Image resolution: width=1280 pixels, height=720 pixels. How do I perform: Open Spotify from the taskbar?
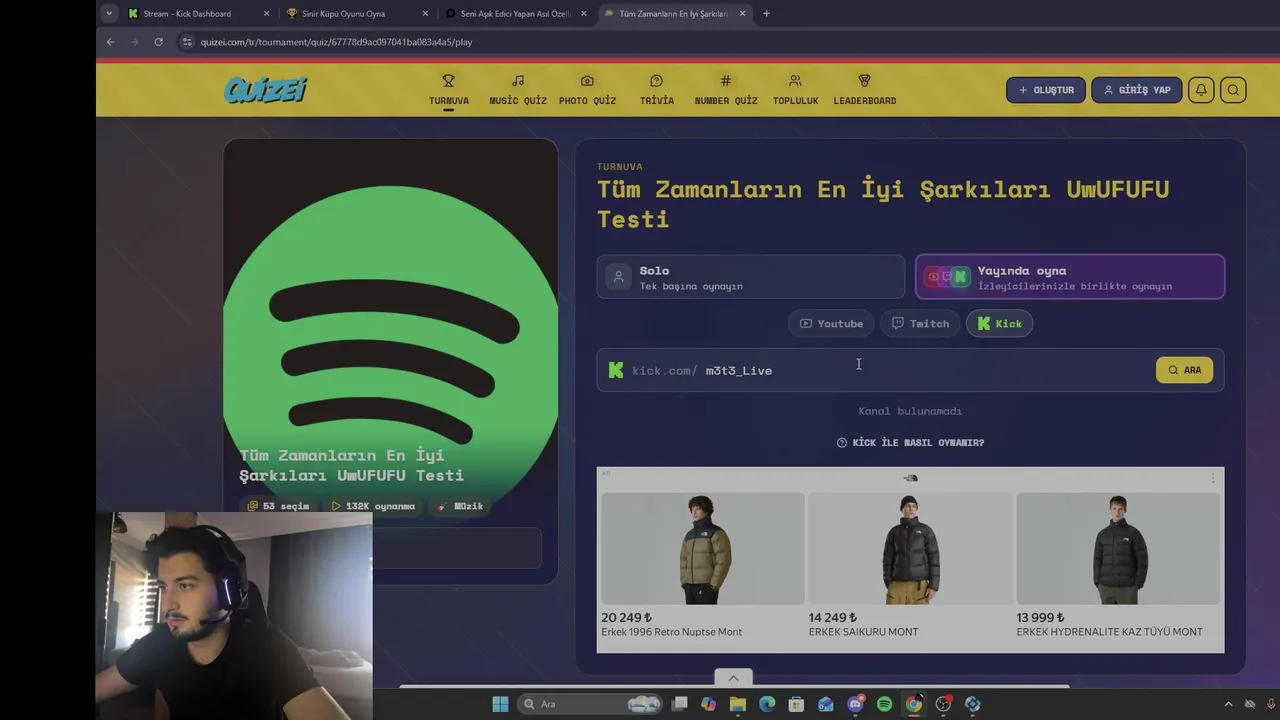pos(884,704)
